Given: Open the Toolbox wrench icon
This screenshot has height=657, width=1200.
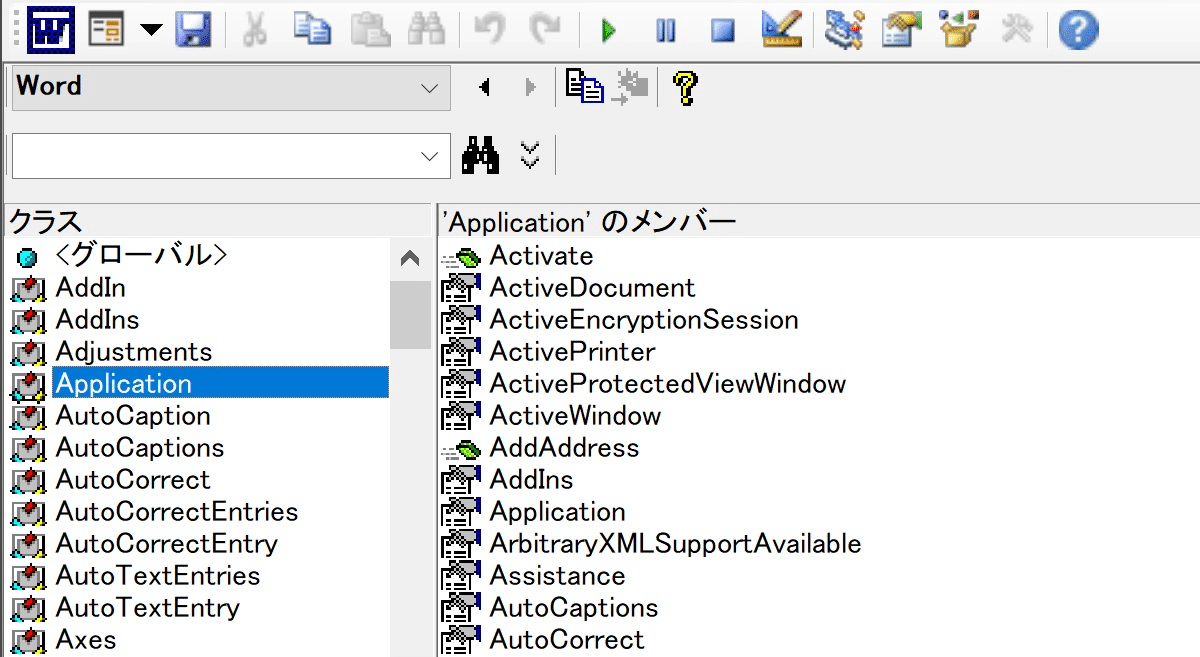Looking at the screenshot, I should click(x=1016, y=30).
